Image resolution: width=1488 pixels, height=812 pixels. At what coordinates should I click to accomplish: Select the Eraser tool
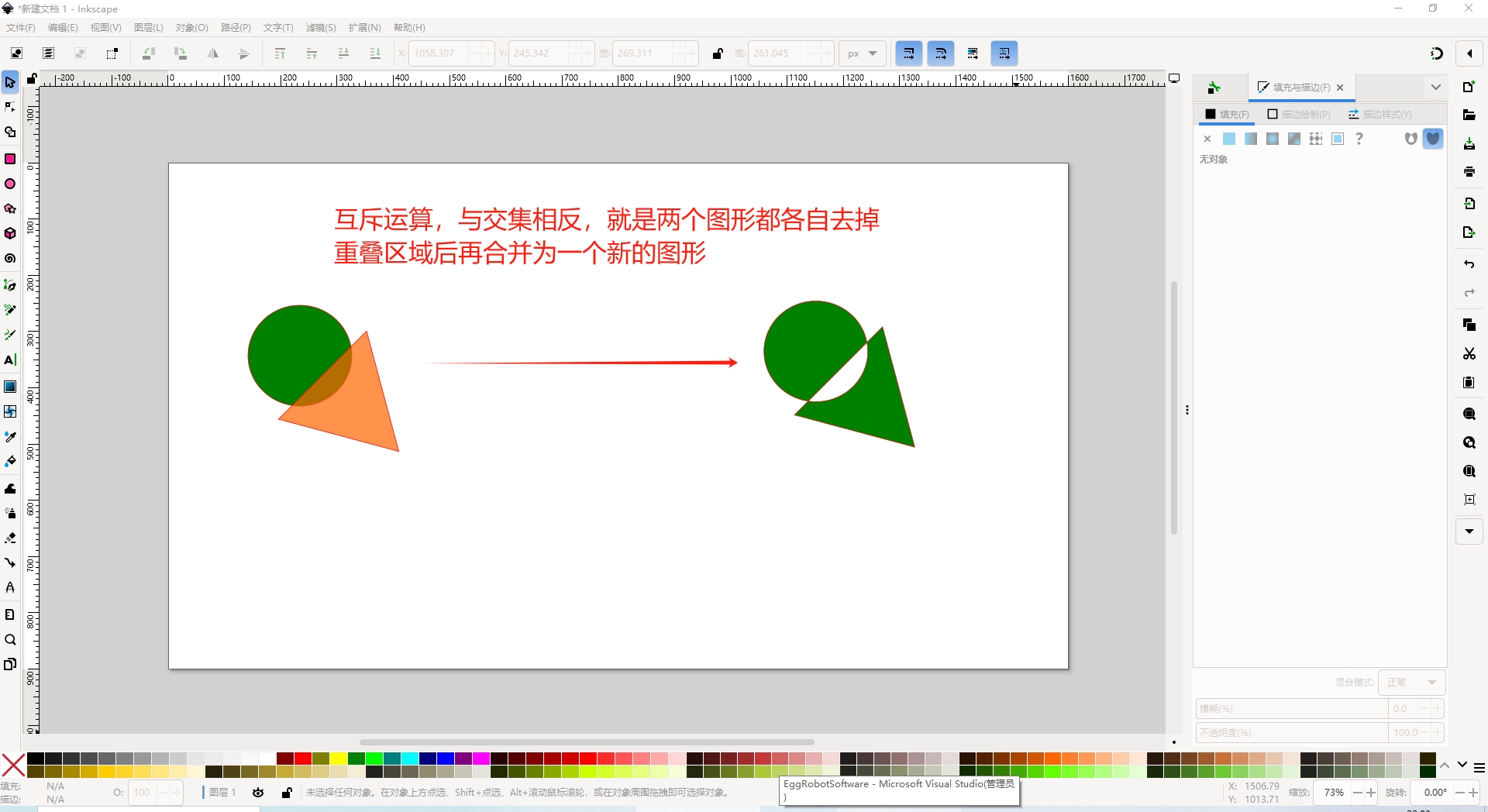tap(10, 538)
